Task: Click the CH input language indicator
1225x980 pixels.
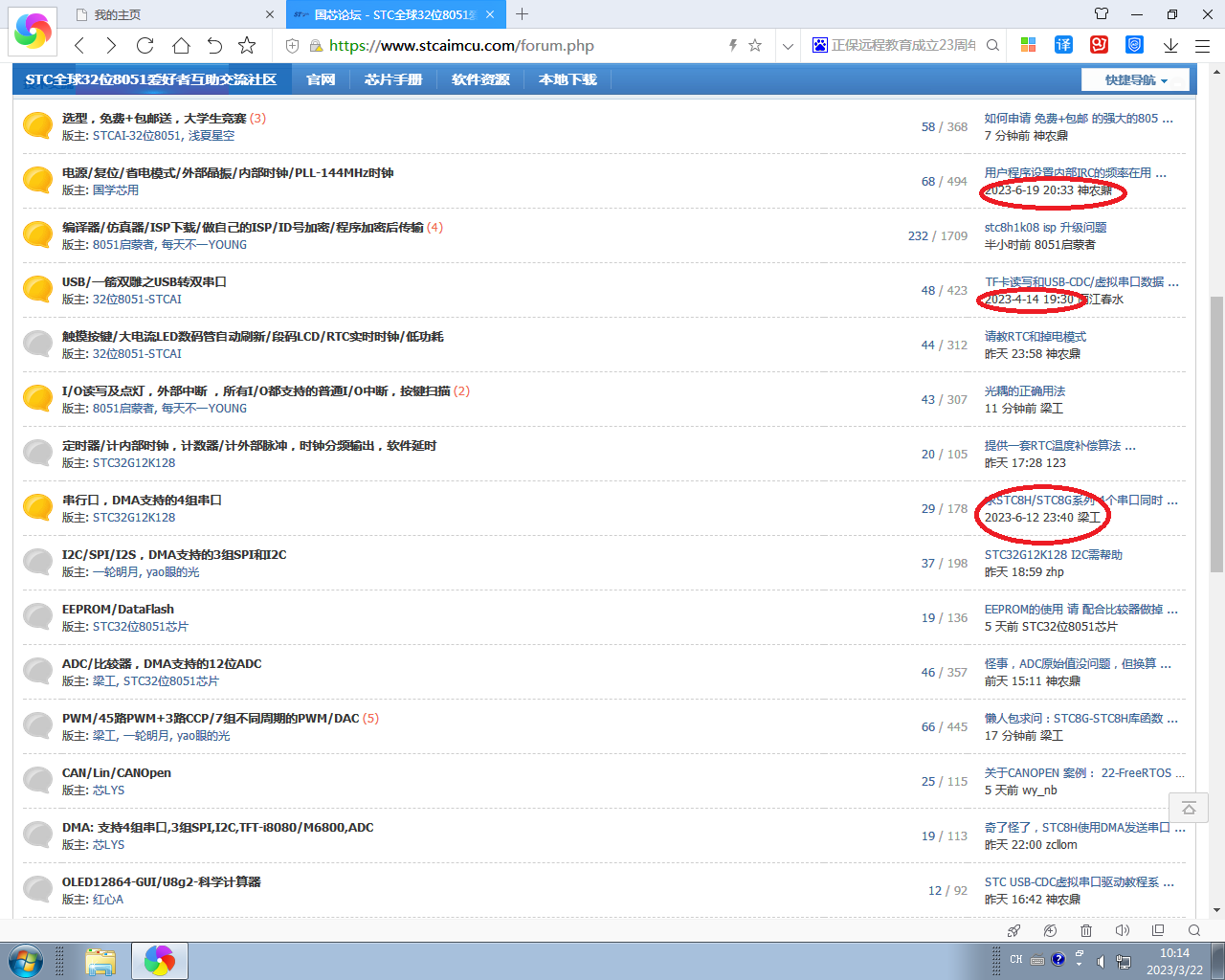Action: (x=1015, y=959)
